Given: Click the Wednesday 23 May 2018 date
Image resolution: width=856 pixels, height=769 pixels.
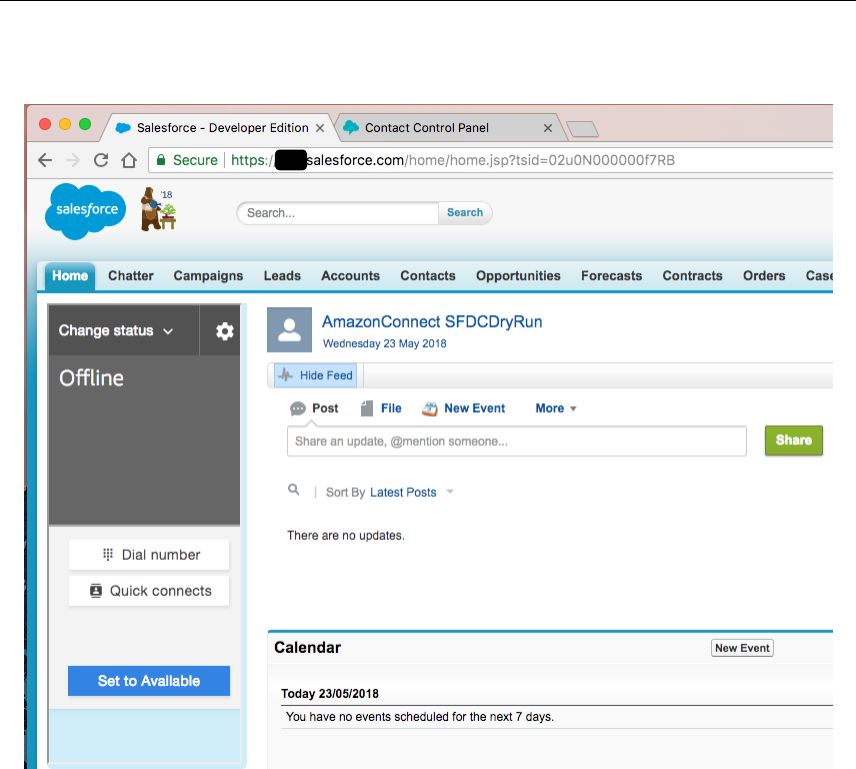Looking at the screenshot, I should pyautogui.click(x=385, y=343).
